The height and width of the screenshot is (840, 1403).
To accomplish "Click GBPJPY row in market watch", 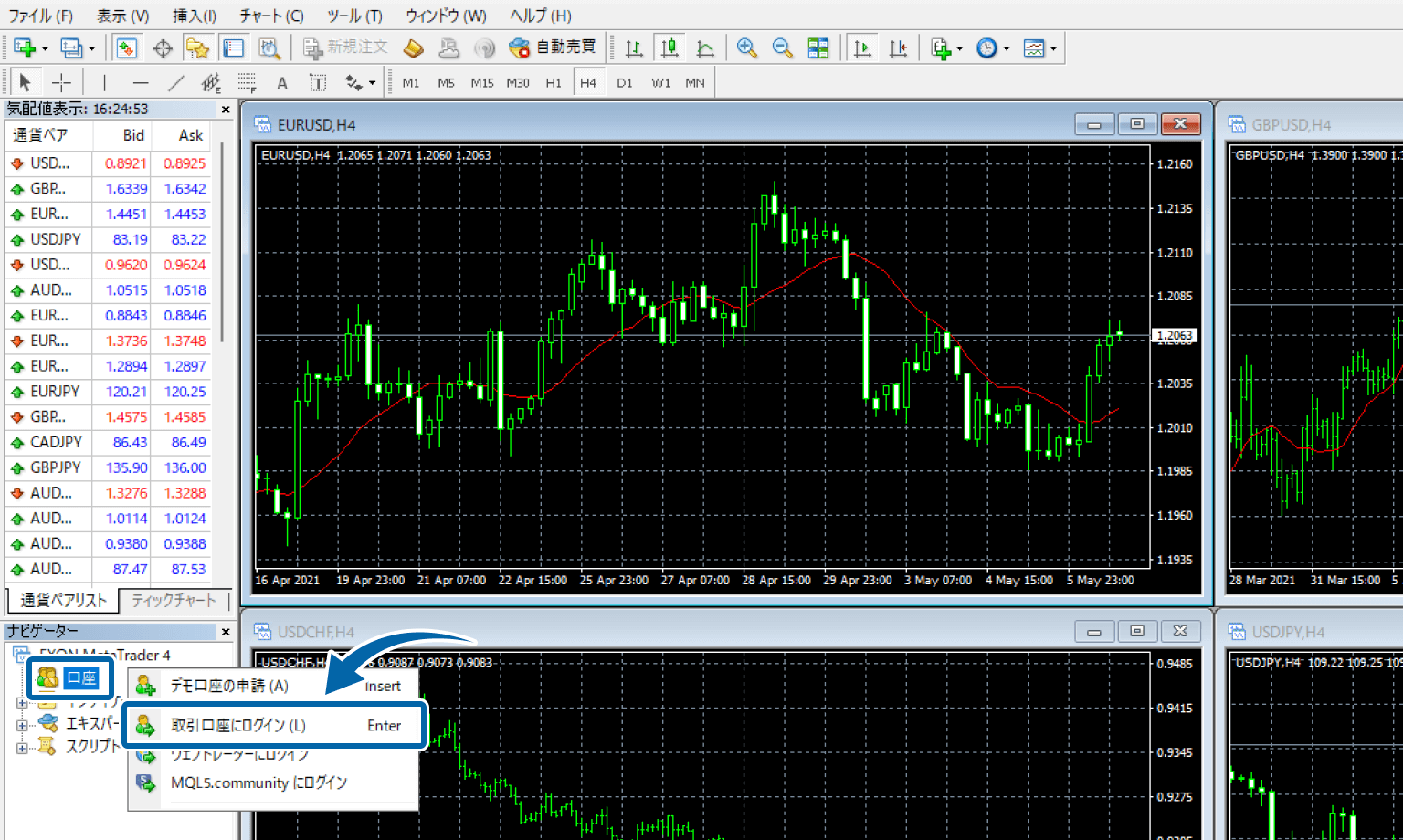I will pyautogui.click(x=108, y=467).
